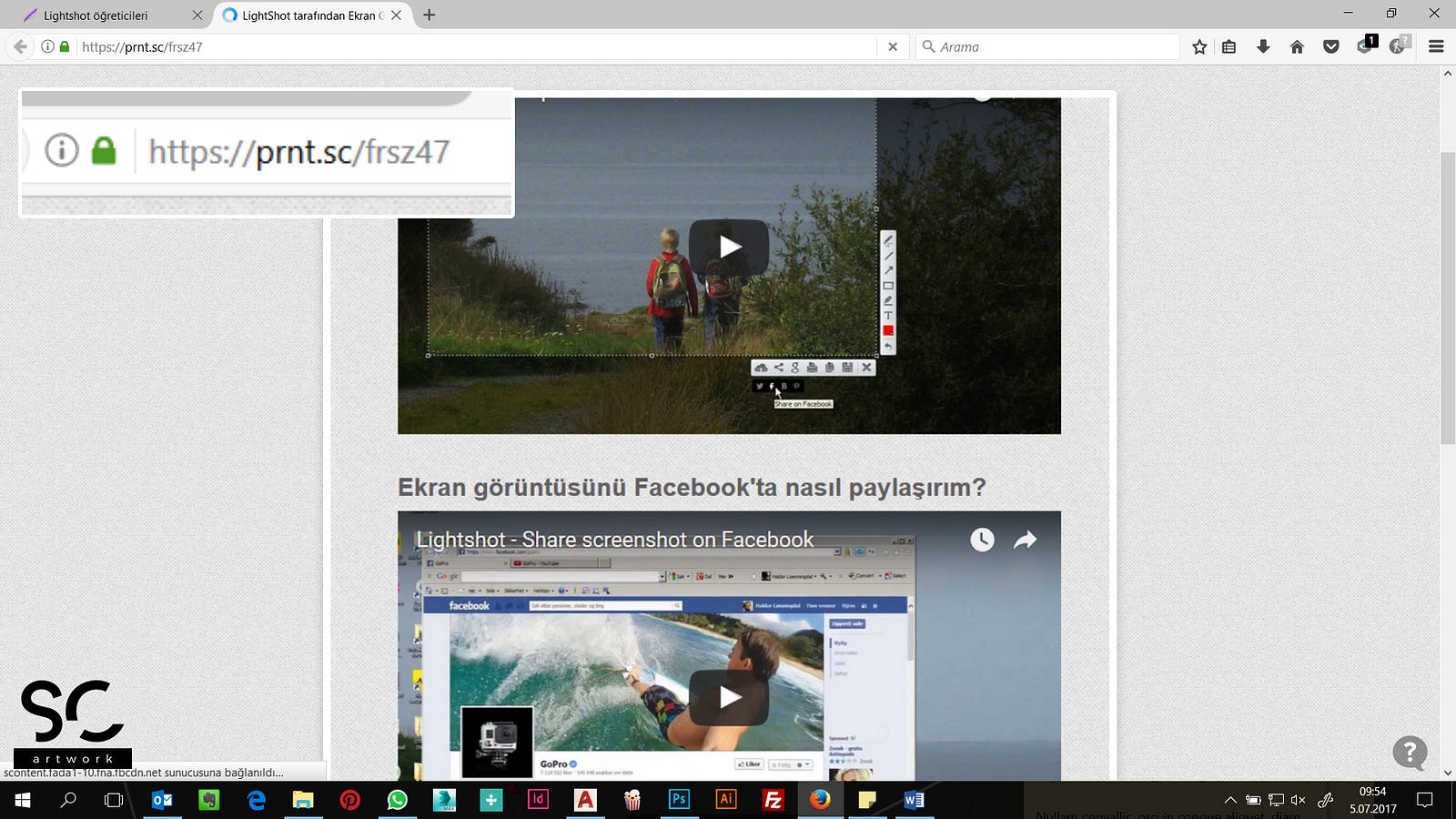
Task: Open Microsoft Edge from taskbar
Action: (x=257, y=800)
